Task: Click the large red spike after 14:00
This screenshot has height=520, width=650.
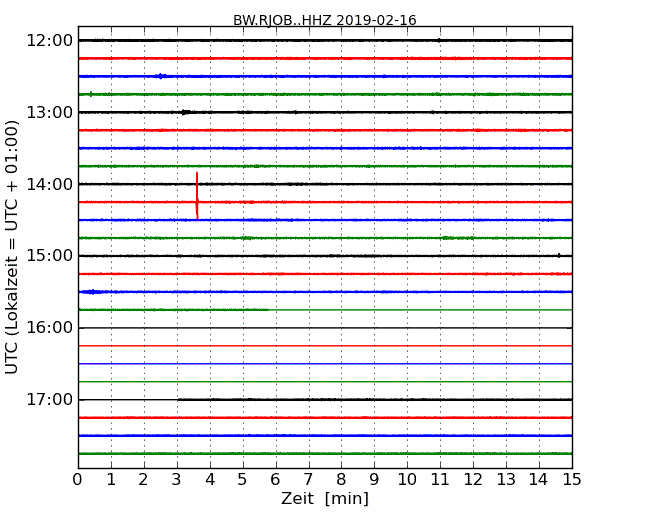Action: point(197,195)
